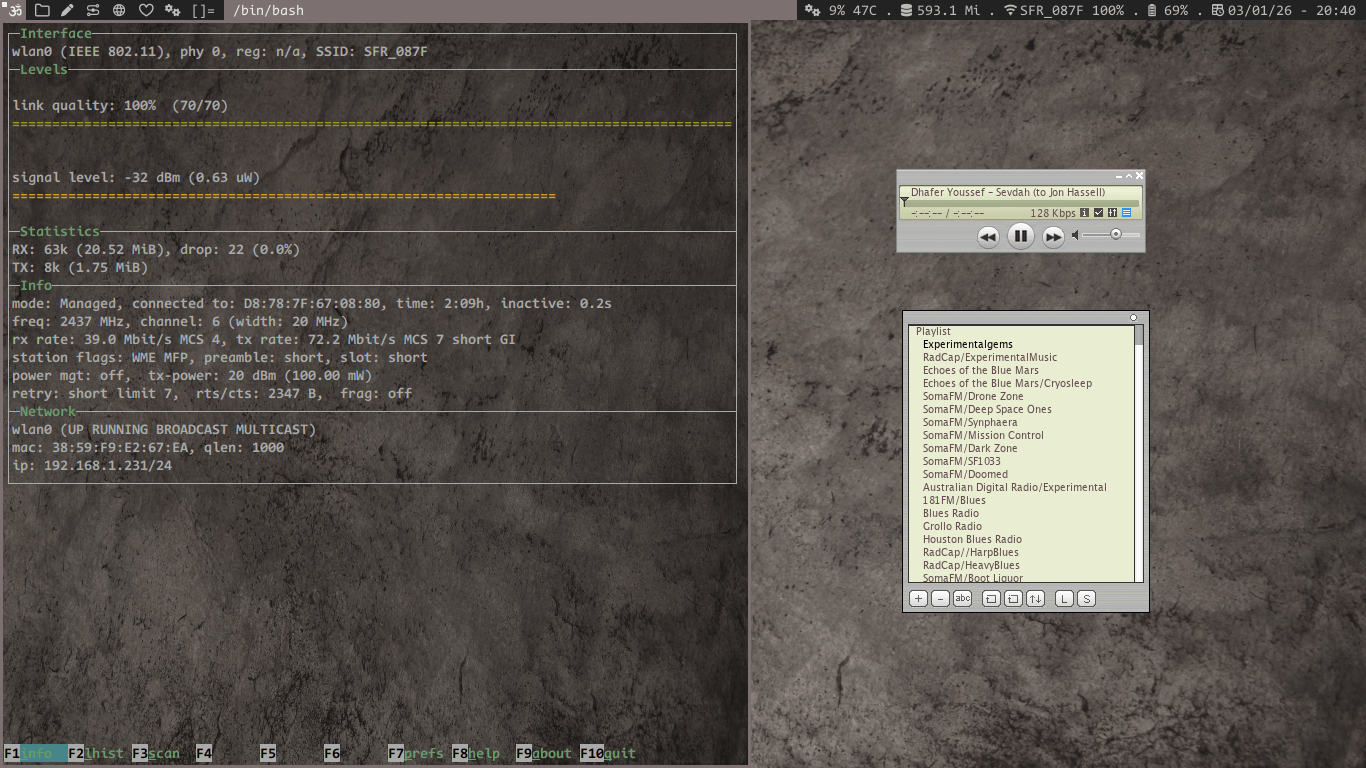Screen dimensions: 1366x768
Task: Pause playback in the audio player
Action: point(1020,236)
